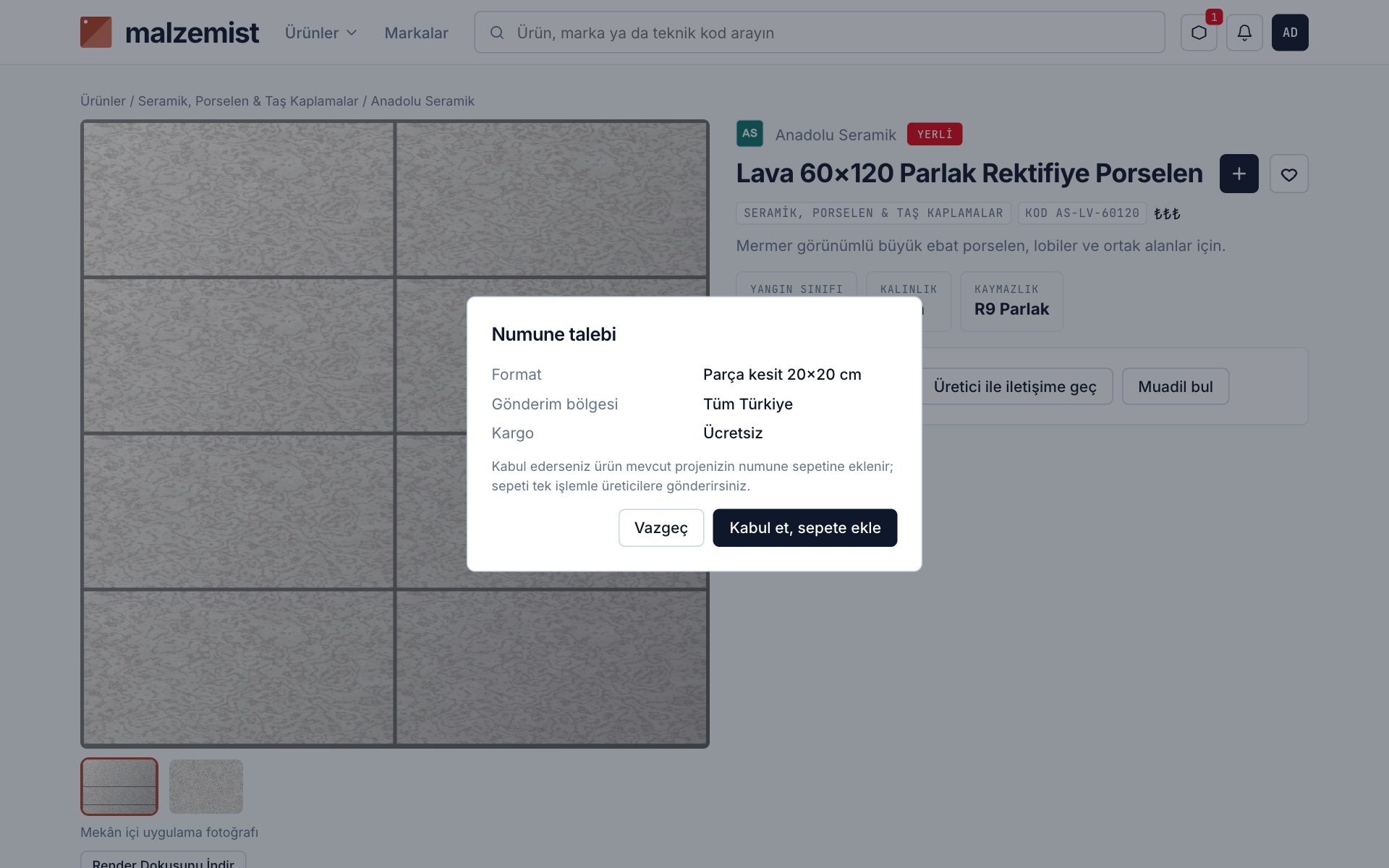Click the YERLİ badge
Viewport: 1389px width, 868px height.
tap(935, 135)
